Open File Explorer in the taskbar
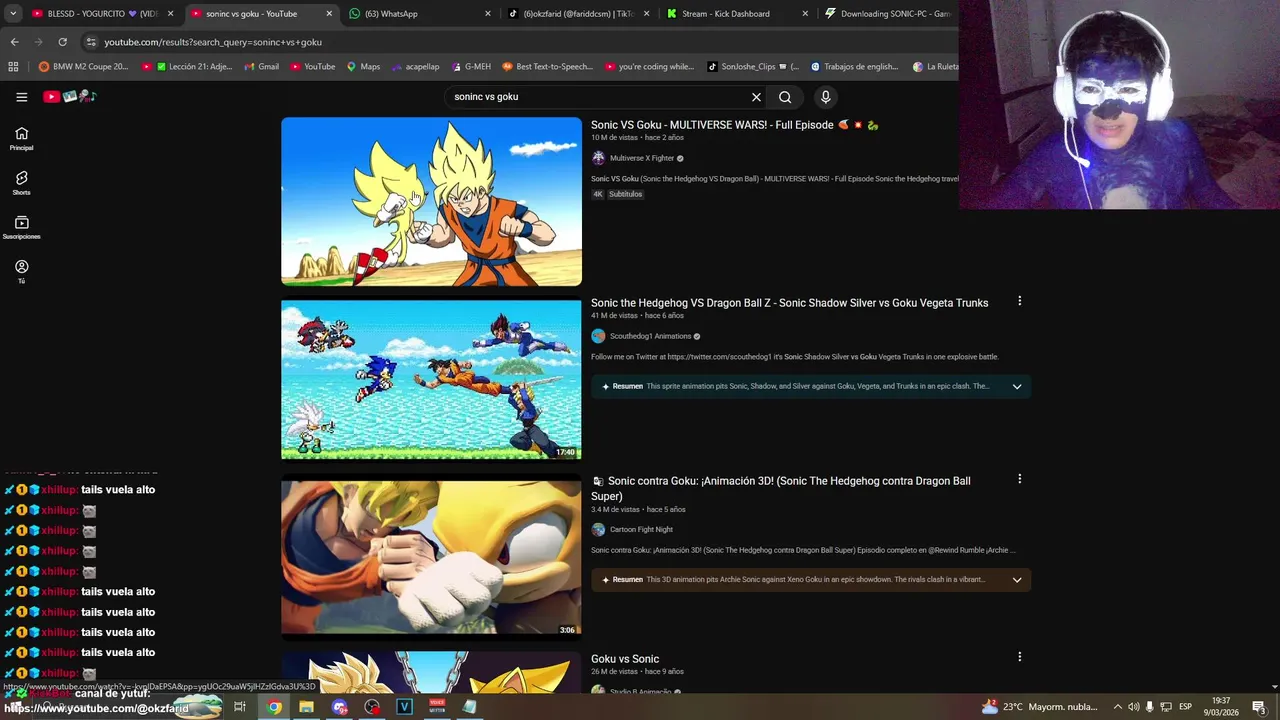 pos(306,707)
